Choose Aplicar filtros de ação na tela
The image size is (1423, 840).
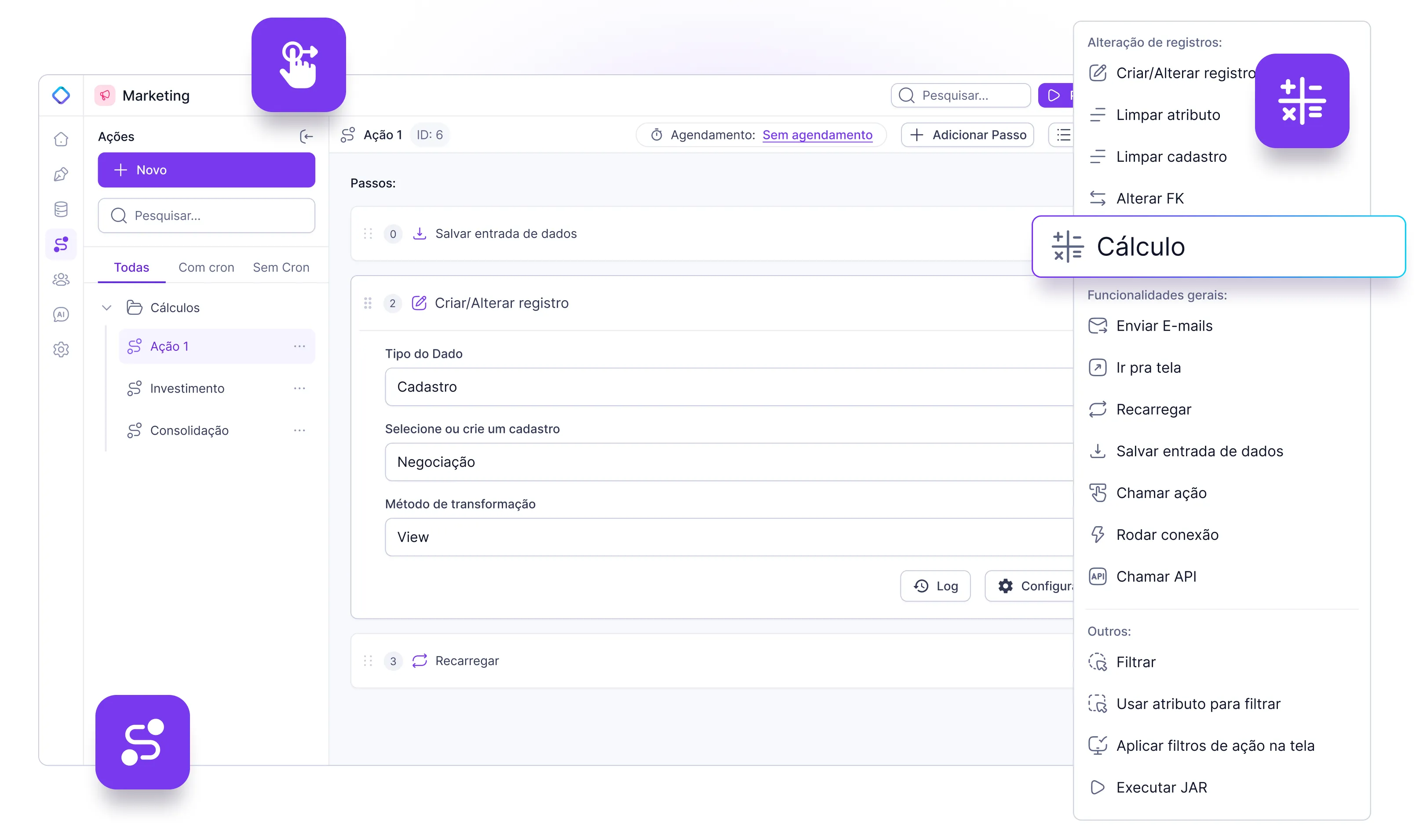click(x=1202, y=746)
